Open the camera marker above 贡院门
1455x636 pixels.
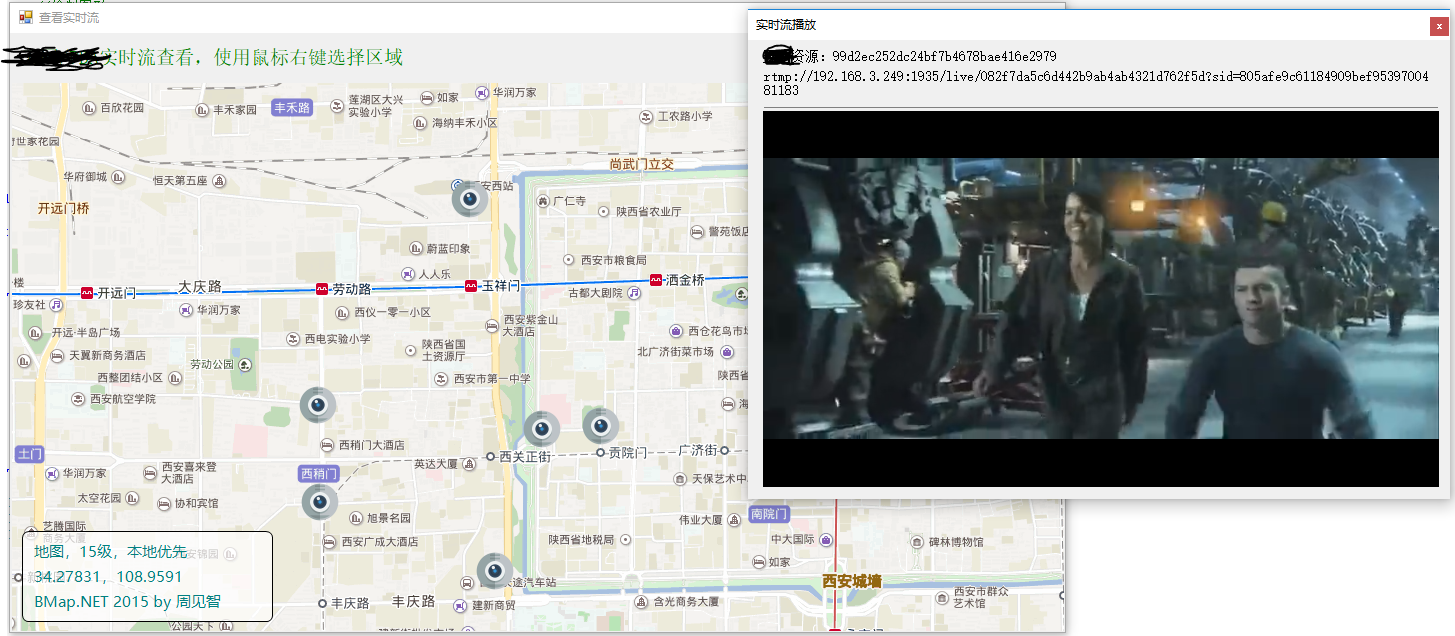pos(600,426)
